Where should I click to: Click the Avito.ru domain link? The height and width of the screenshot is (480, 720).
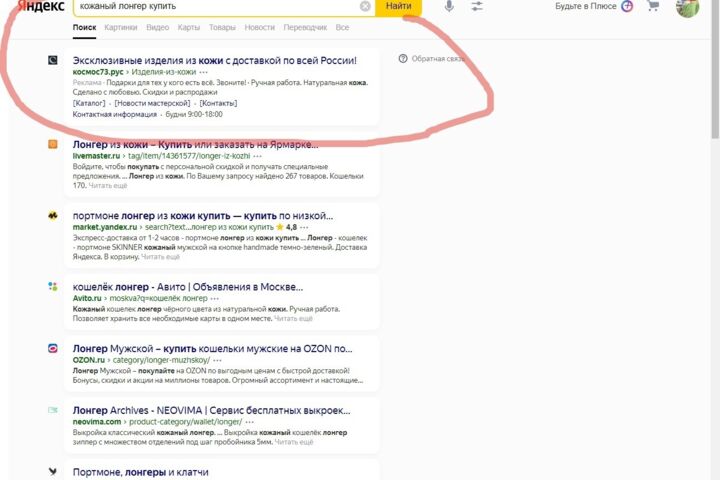[x=87, y=299]
